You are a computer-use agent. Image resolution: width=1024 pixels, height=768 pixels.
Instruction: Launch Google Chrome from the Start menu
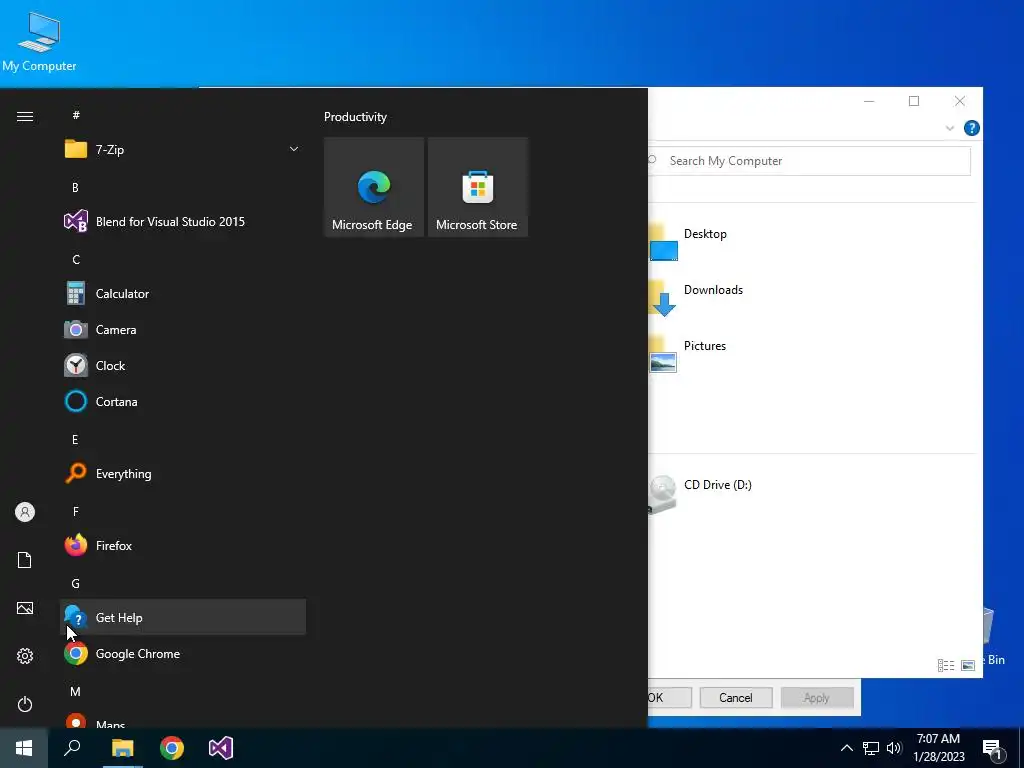click(x=183, y=654)
